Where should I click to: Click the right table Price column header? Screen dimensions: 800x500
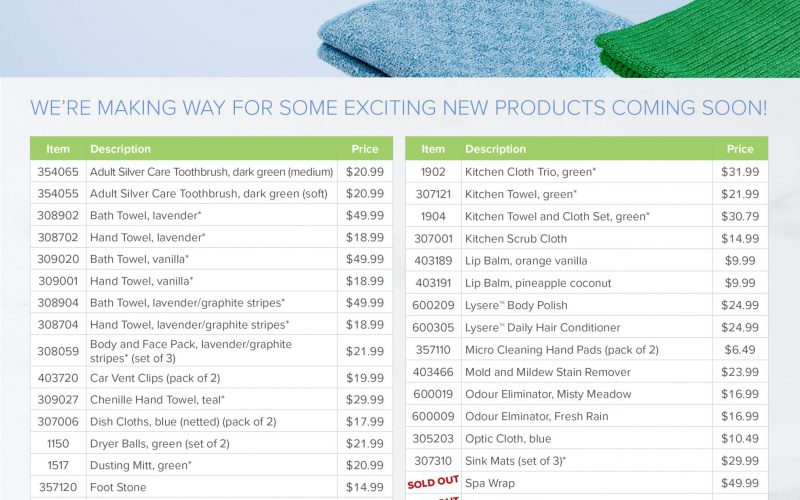click(x=740, y=149)
